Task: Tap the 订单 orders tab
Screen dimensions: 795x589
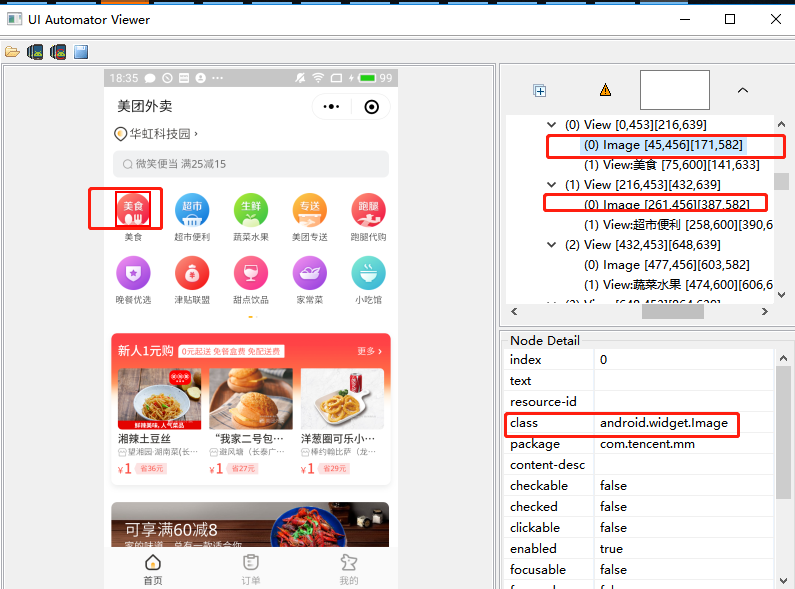Action: (x=251, y=569)
